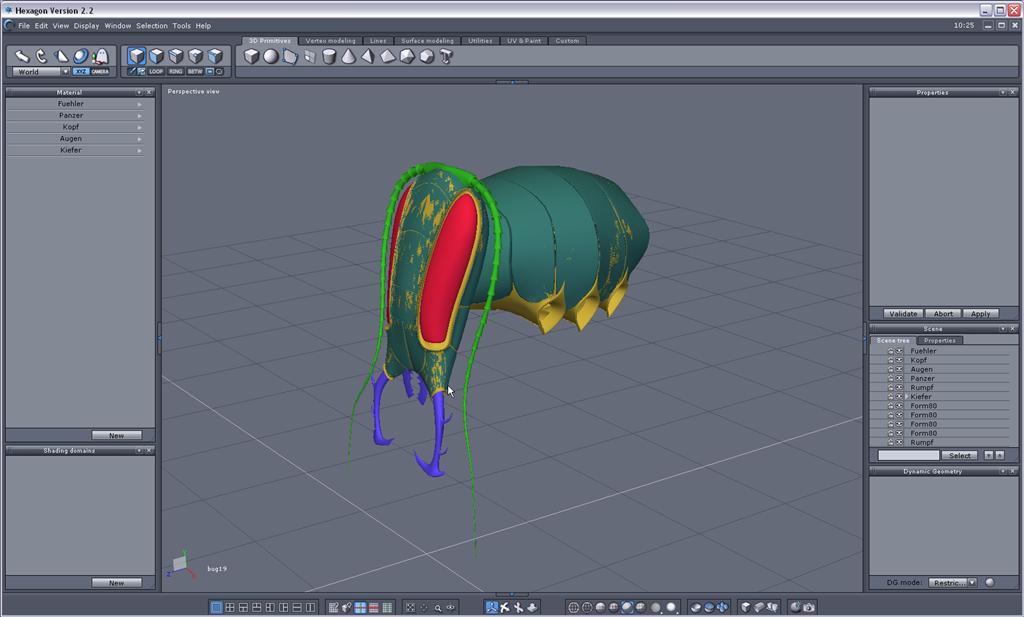Click the Select button in Scene panel
This screenshot has width=1024, height=617.
click(960, 455)
